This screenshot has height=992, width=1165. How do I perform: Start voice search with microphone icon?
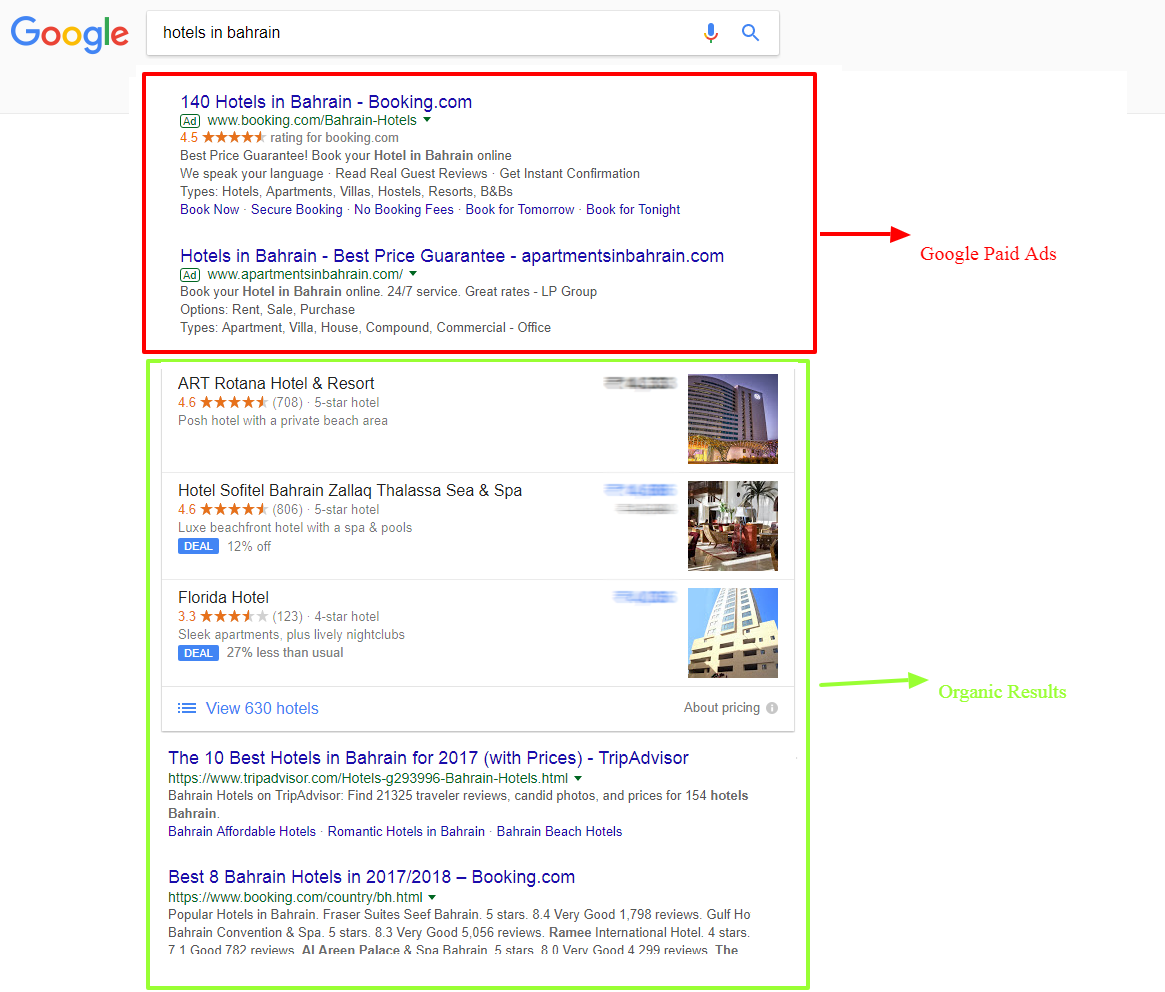711,33
